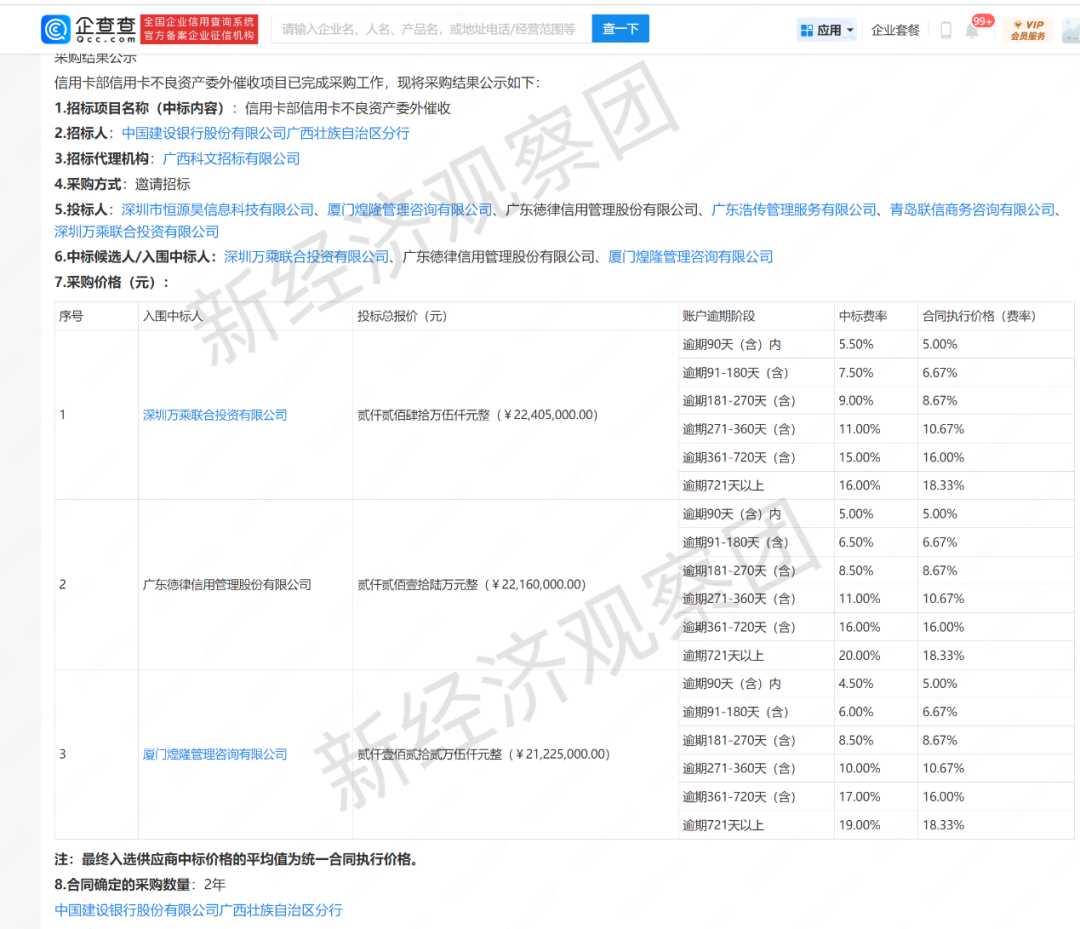Open notifications bell with 99+ badge
1080x929 pixels.
coord(972,31)
